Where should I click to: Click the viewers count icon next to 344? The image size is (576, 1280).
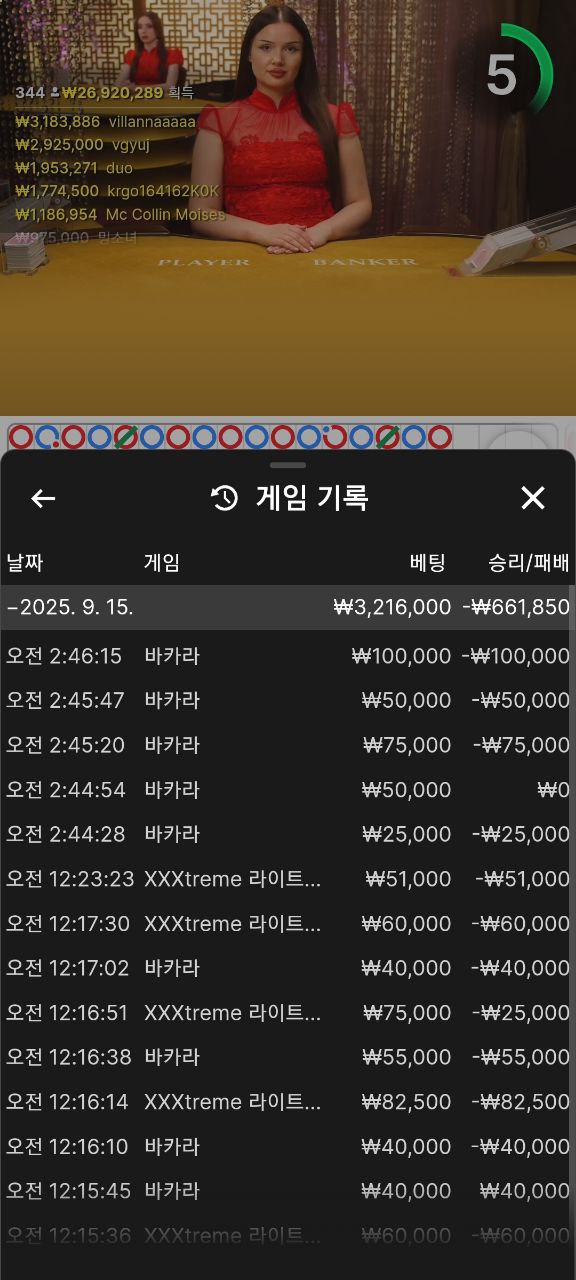(x=54, y=93)
